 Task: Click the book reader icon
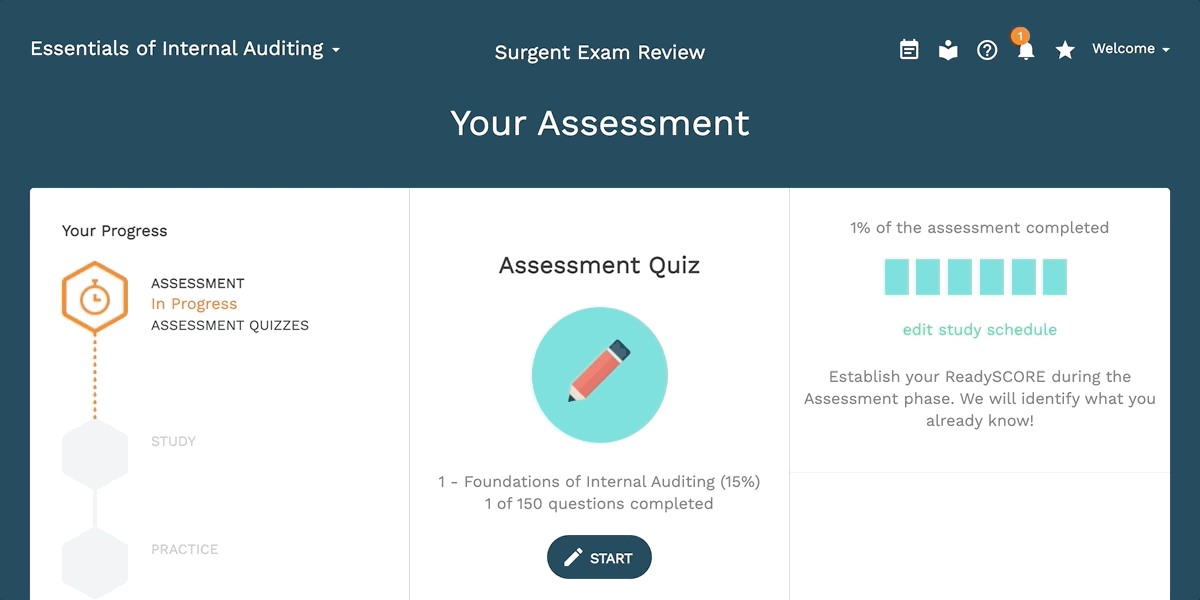[x=948, y=50]
